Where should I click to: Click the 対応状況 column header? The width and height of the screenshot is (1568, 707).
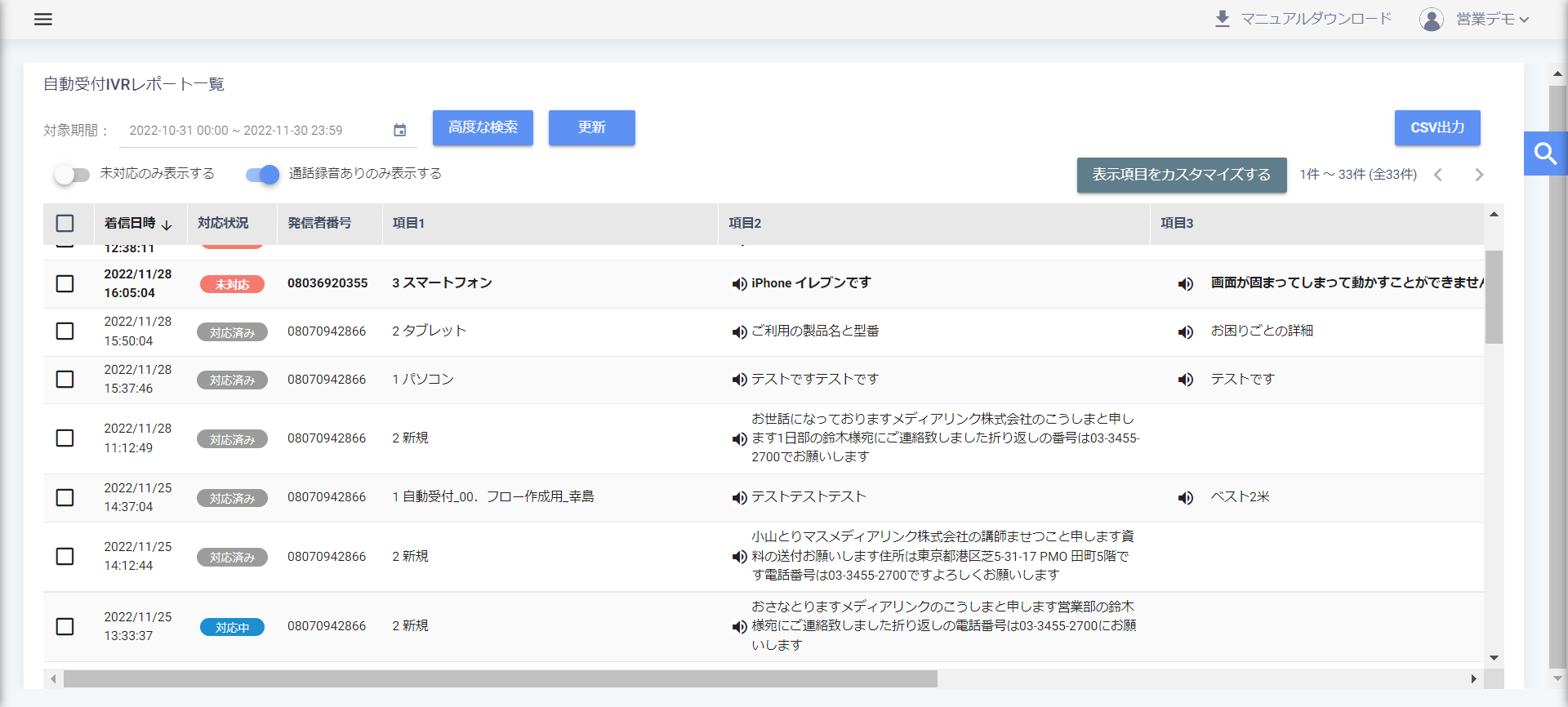[x=223, y=224]
